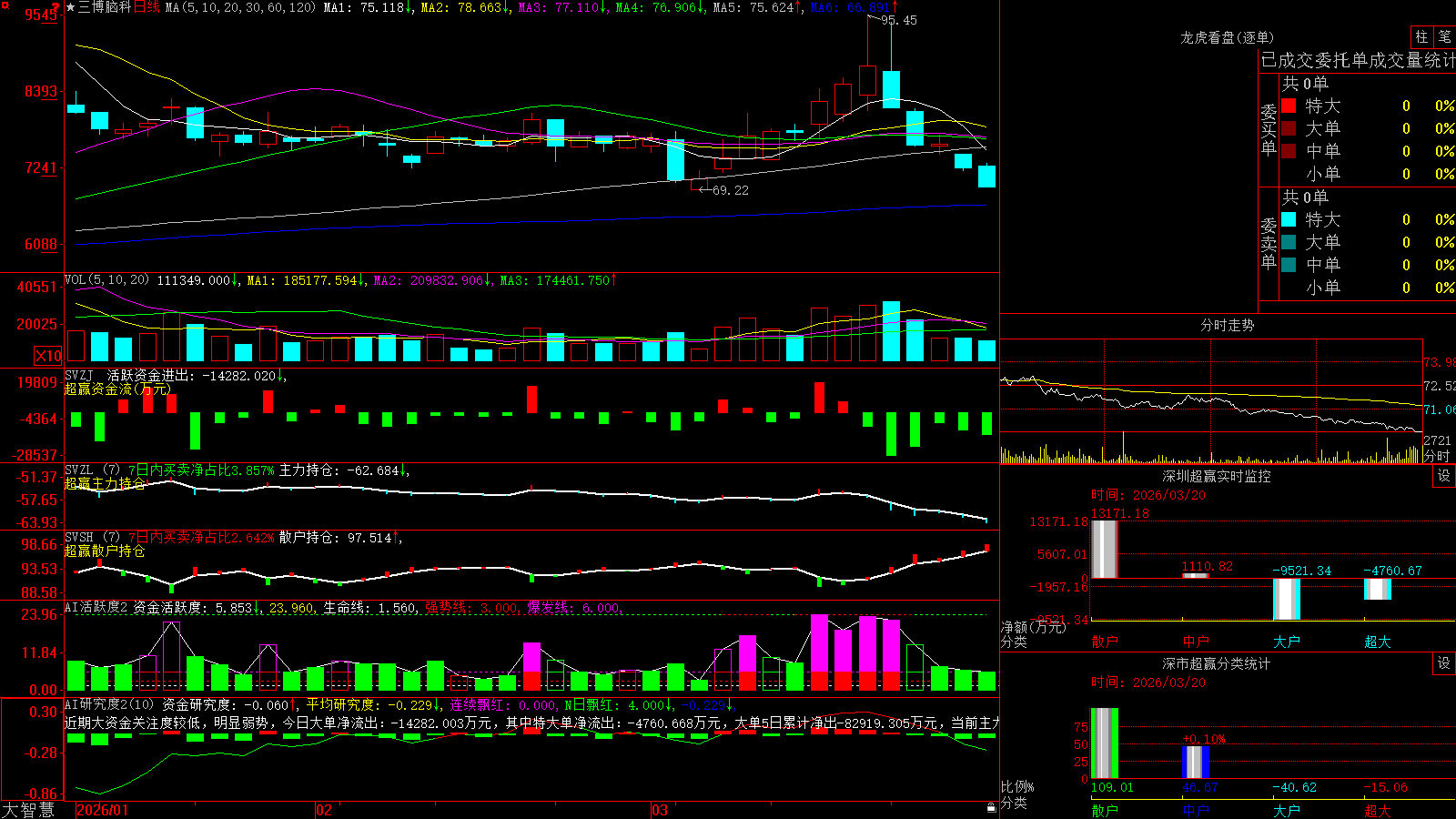
Task: Click the 三博脑科 stock name
Action: pos(105,7)
